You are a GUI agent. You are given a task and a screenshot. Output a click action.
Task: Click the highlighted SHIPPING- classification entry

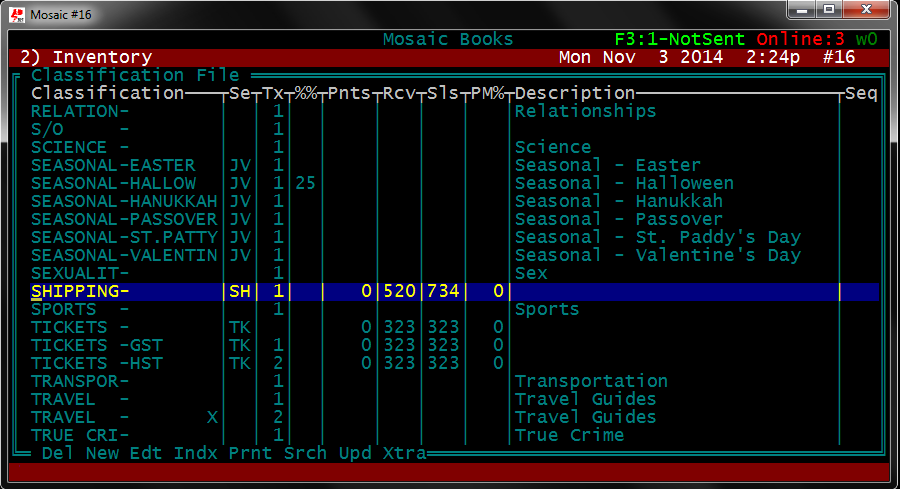pyautogui.click(x=80, y=291)
